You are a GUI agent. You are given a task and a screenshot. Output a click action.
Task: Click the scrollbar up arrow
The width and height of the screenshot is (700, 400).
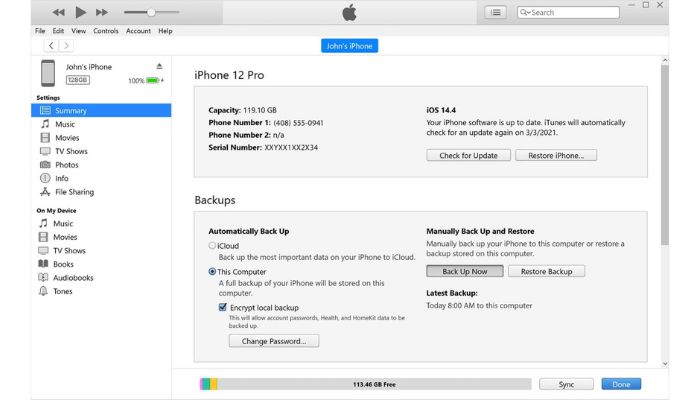tap(665, 60)
